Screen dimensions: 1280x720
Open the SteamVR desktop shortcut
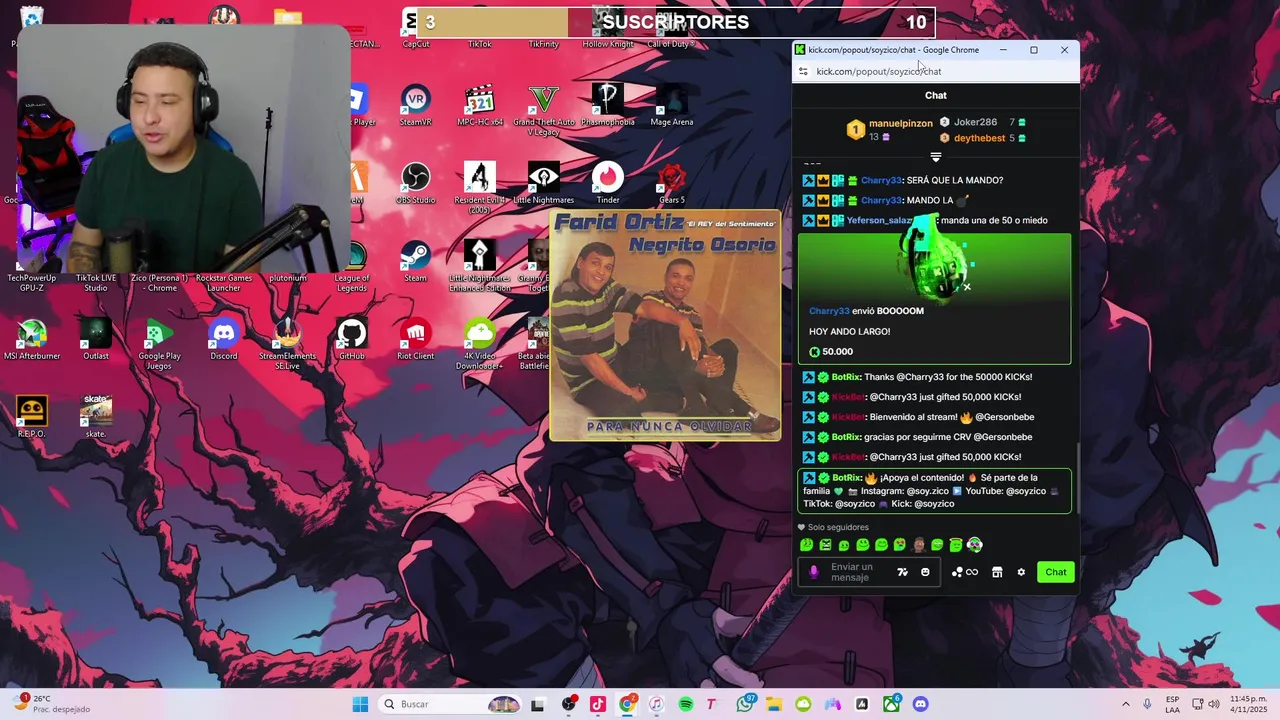pos(415,106)
